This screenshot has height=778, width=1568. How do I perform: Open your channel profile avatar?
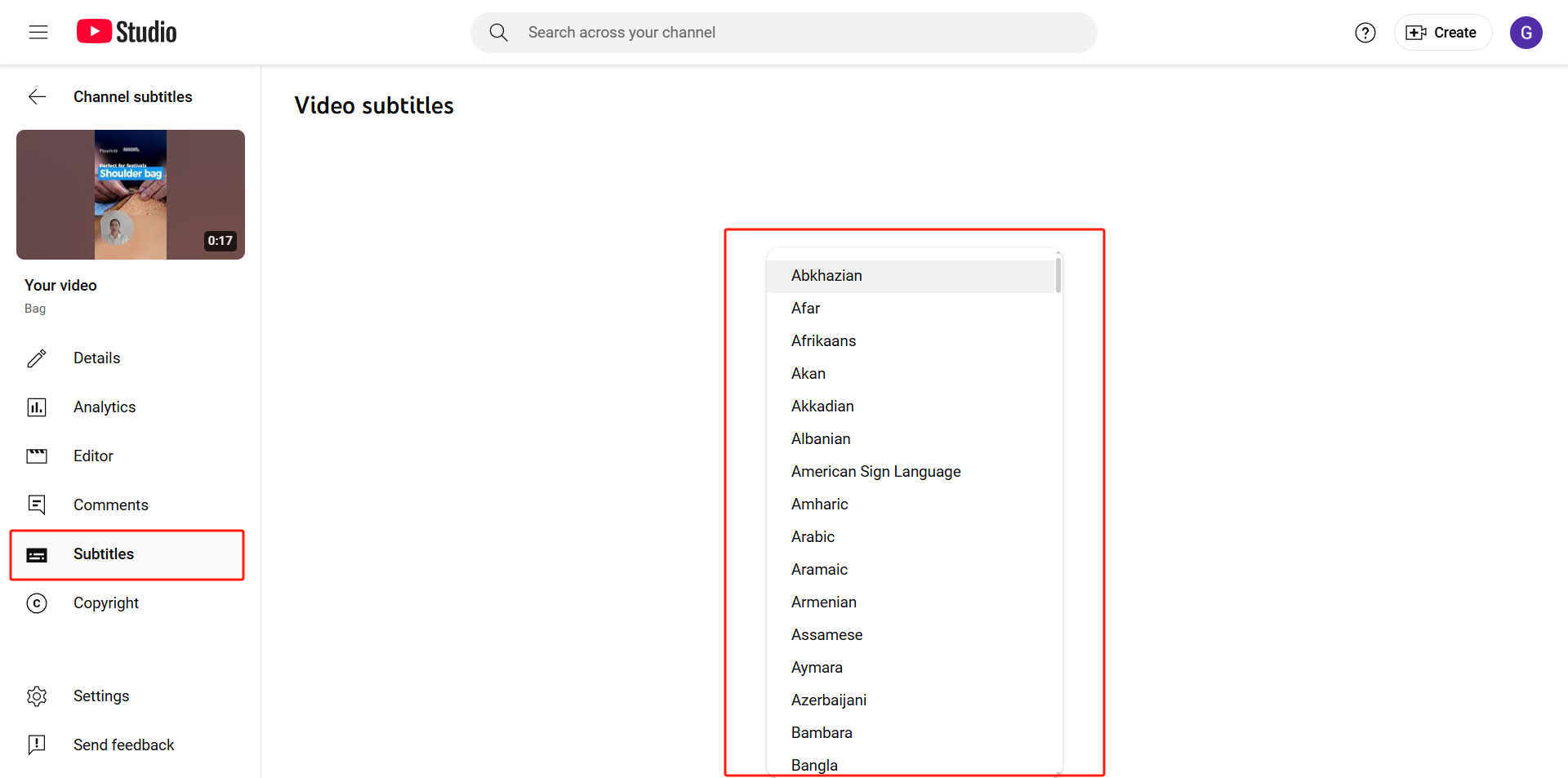[1526, 33]
